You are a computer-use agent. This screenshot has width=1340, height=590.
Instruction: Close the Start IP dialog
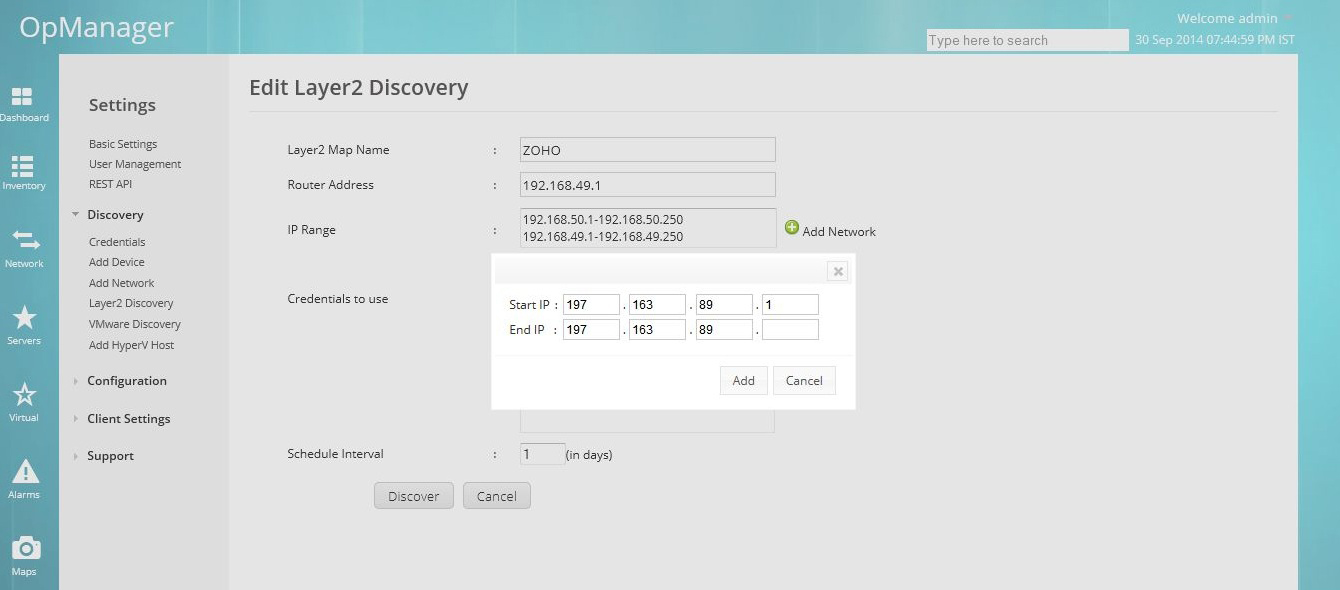pos(838,271)
